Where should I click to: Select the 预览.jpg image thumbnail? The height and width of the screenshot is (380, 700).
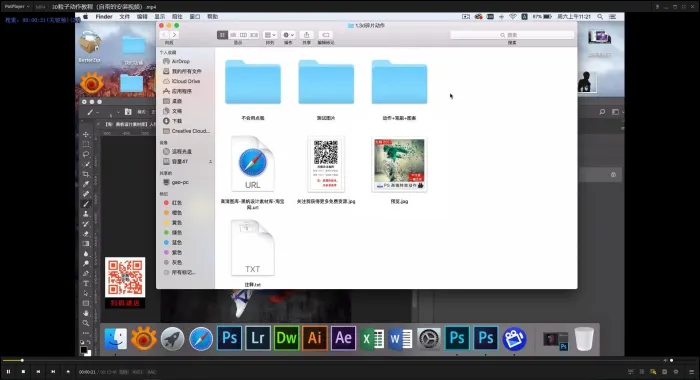(x=399, y=164)
